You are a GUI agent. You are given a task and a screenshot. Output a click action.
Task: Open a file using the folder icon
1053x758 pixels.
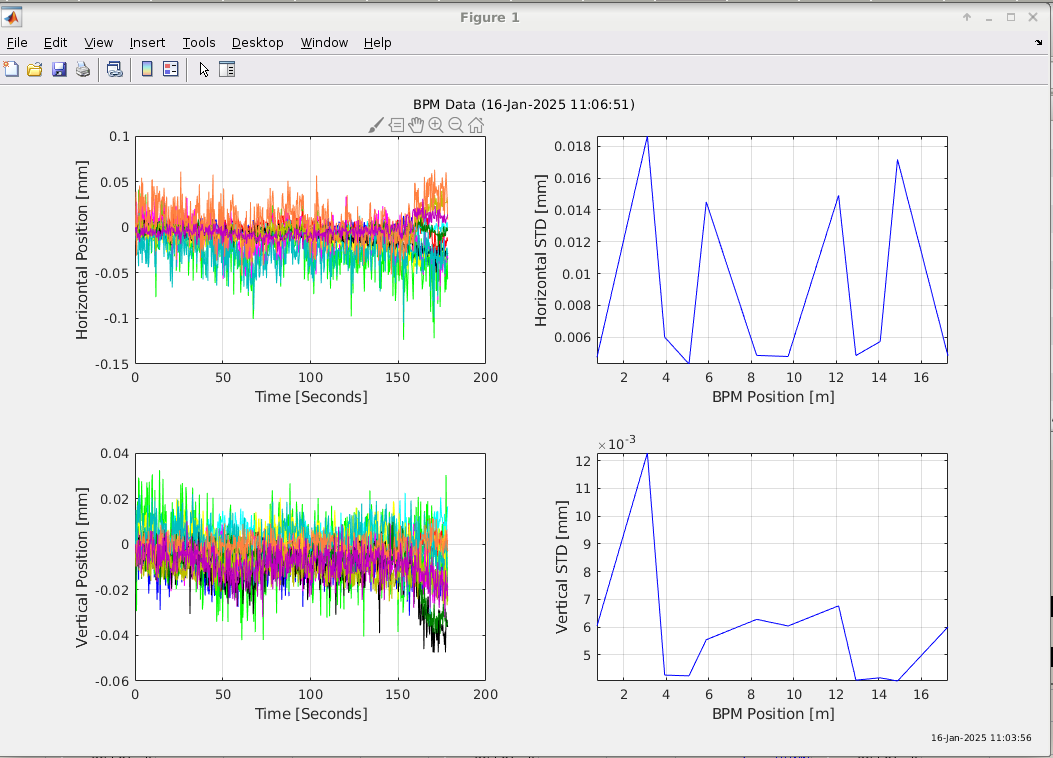(x=35, y=69)
